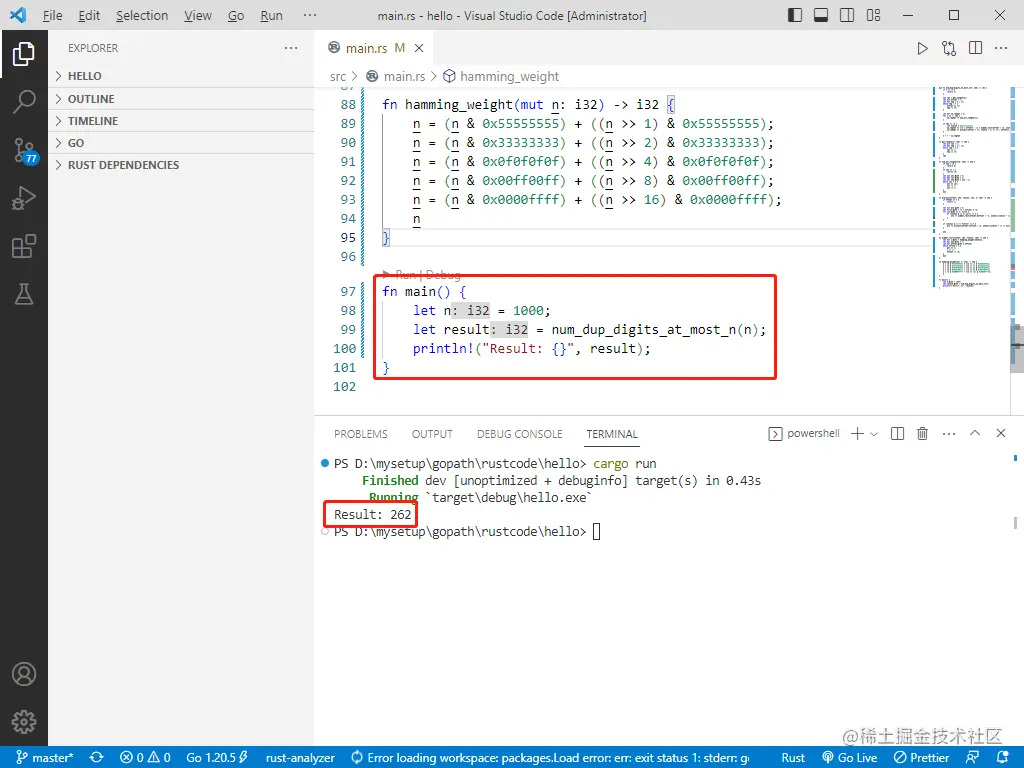Open the terminal launch profile dropdown arrow
1024x768 pixels.
[874, 434]
